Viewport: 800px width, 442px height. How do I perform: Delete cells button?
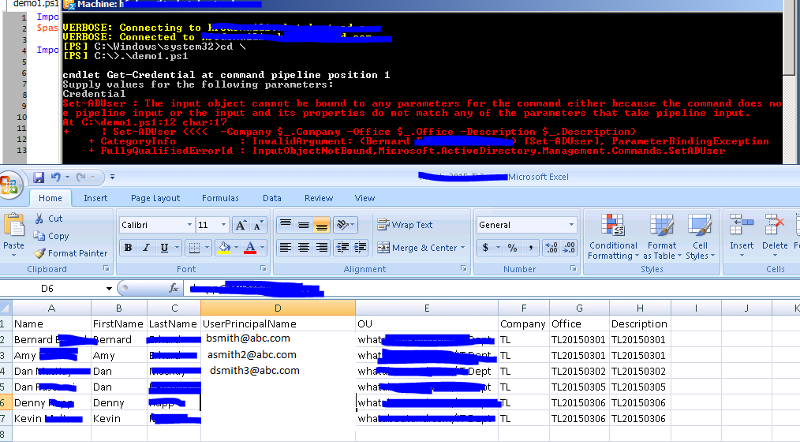(x=774, y=236)
